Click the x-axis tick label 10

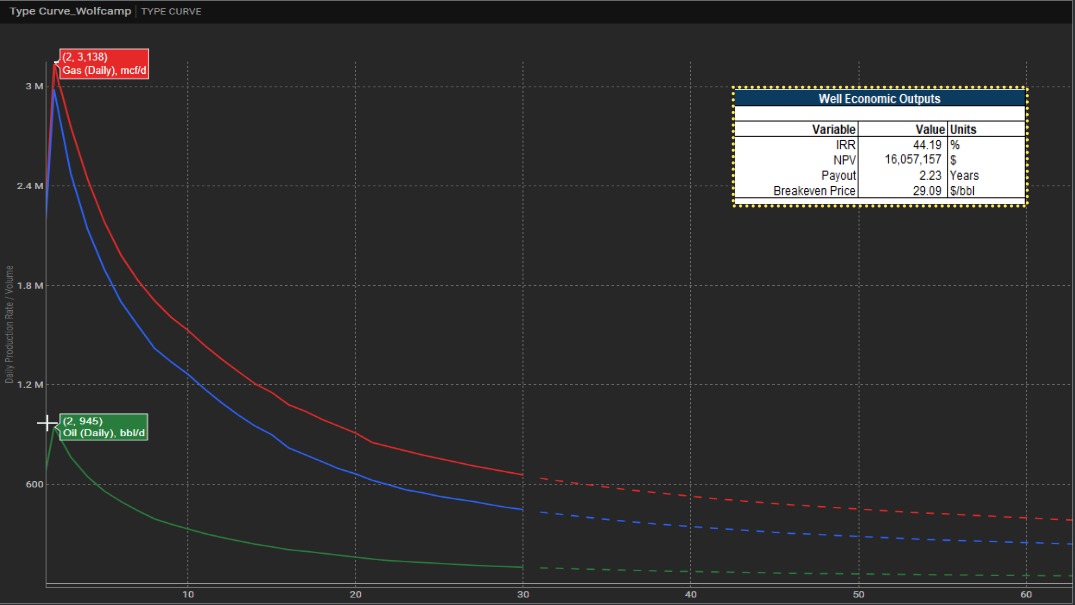tap(188, 595)
